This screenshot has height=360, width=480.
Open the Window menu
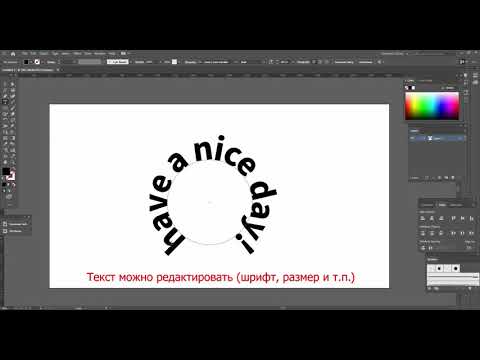tap(99, 54)
